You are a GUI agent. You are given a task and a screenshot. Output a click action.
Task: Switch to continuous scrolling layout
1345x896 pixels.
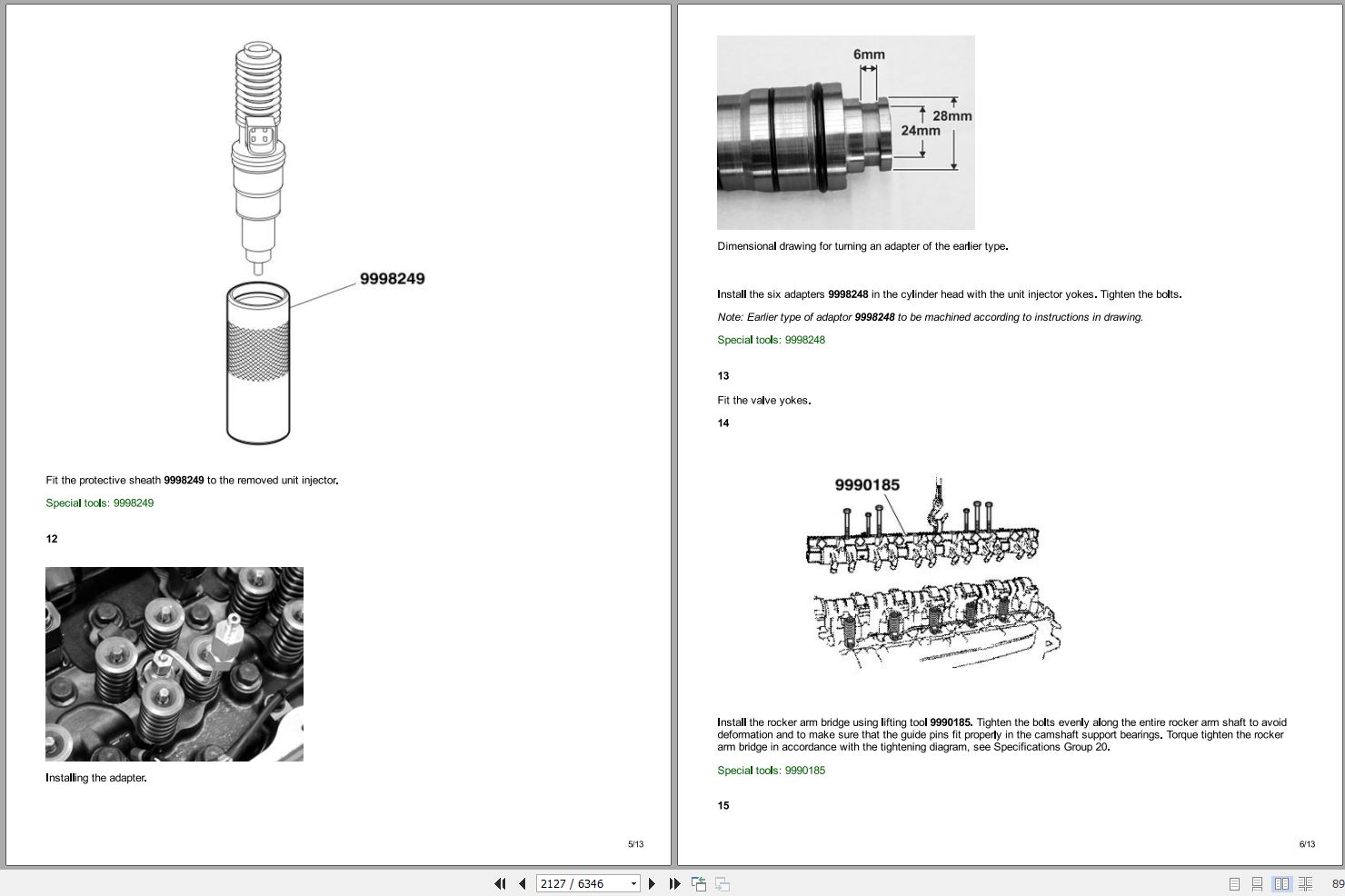point(1258,883)
